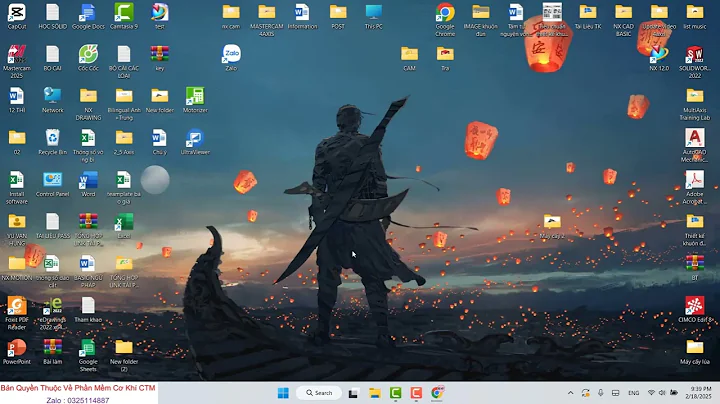This screenshot has height=404, width=720.
Task: Open Foxit PDF Reader shortcut
Action: coord(17,313)
